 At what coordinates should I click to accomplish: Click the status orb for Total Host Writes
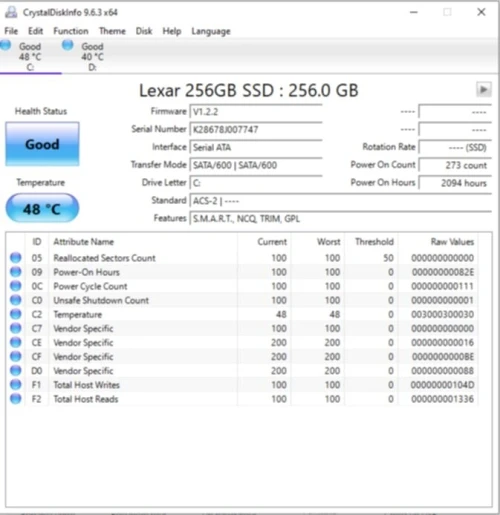pos(16,385)
